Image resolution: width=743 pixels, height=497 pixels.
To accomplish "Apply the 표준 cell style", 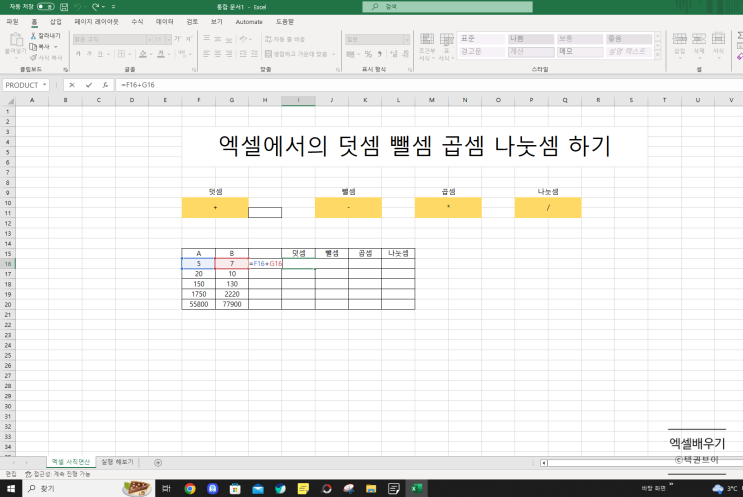I will click(x=481, y=39).
